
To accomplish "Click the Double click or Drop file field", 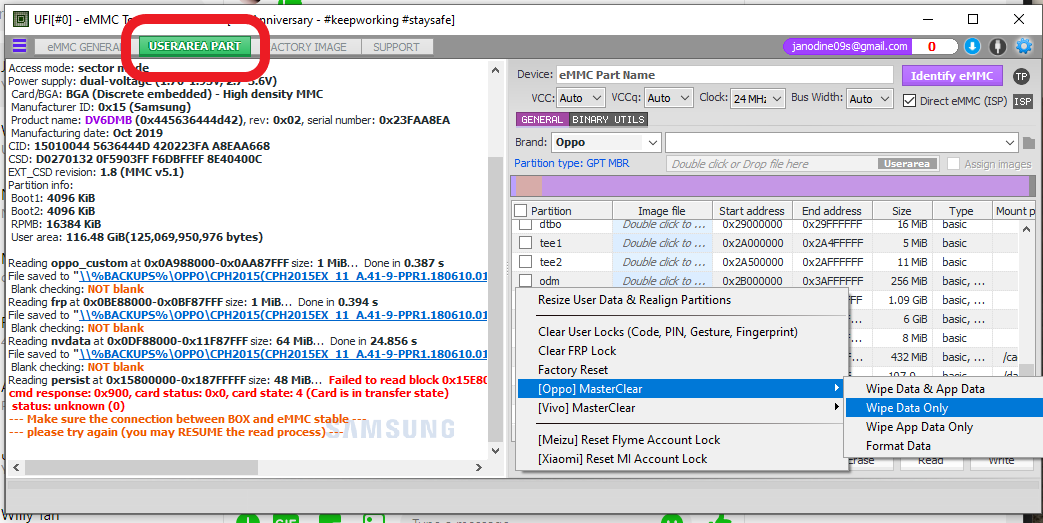I will pyautogui.click(x=805, y=164).
